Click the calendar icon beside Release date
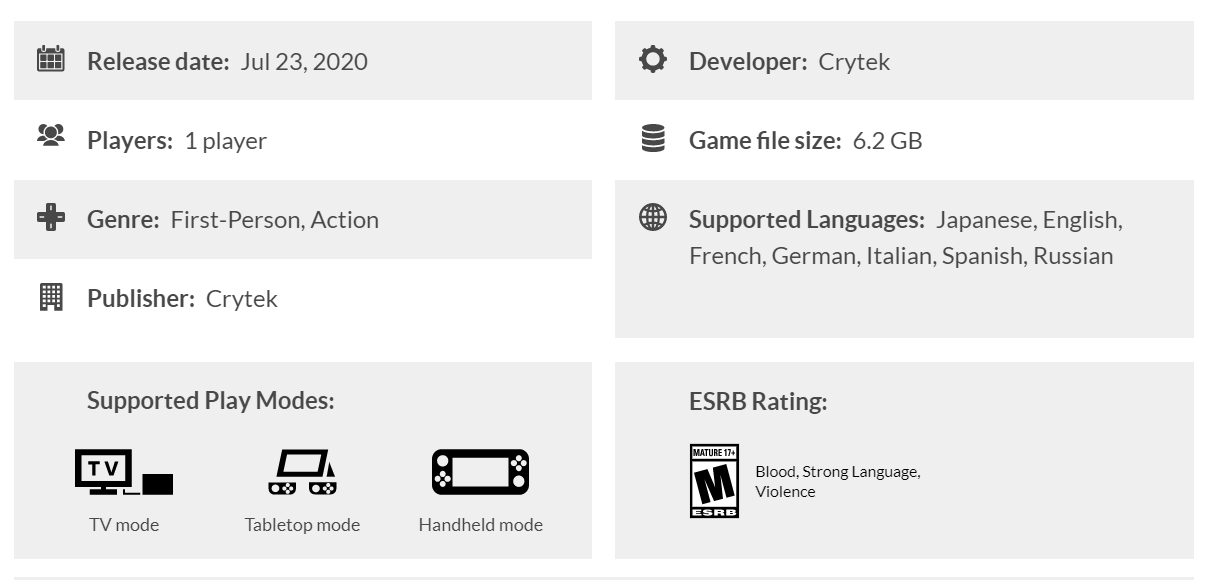Screen dimensions: 1218x580 click(x=51, y=59)
